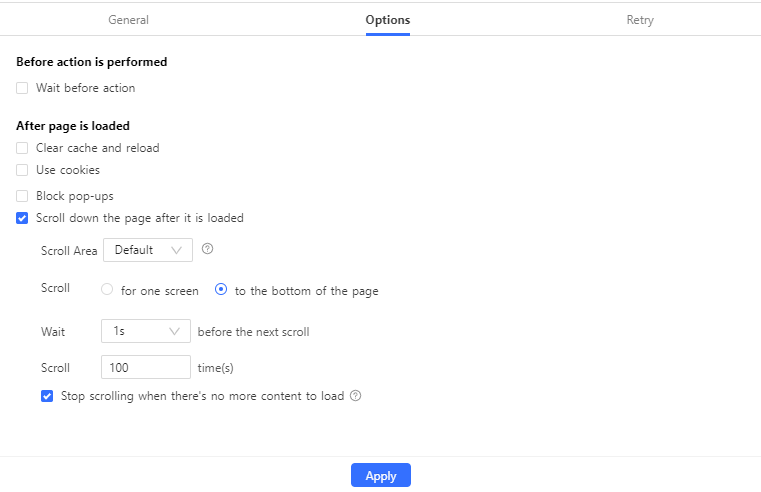Enable the Use cookies checkbox
761x492 pixels.
[x=22, y=170]
